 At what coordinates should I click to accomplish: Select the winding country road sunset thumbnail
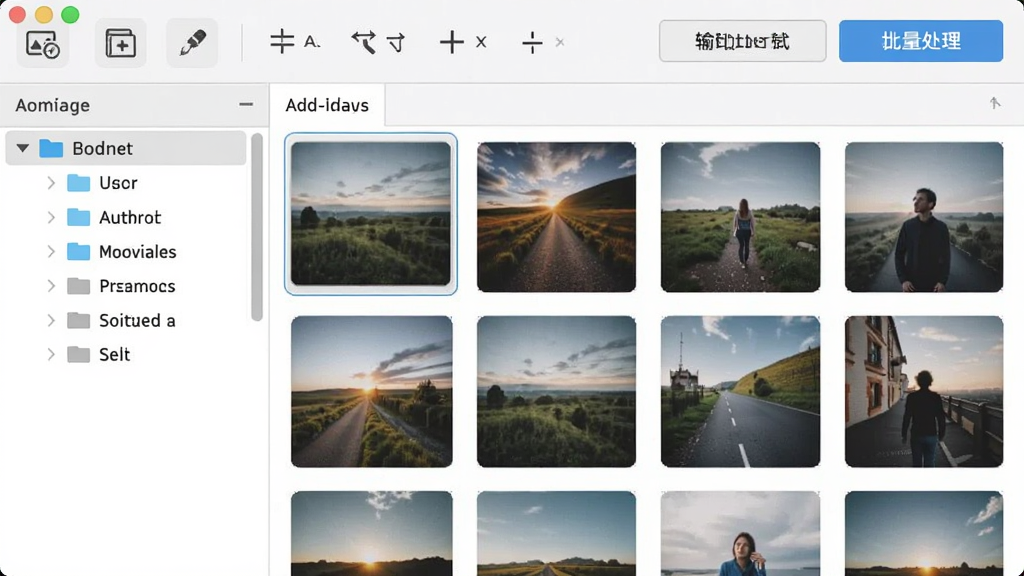[372, 391]
